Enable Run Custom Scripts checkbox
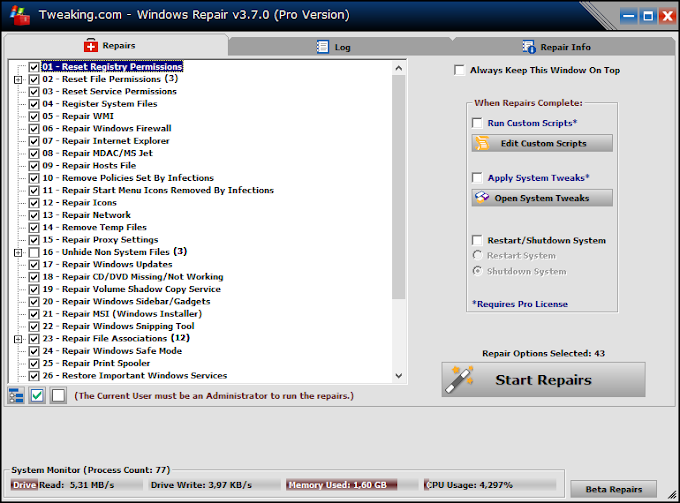680x503 pixels. [x=477, y=123]
